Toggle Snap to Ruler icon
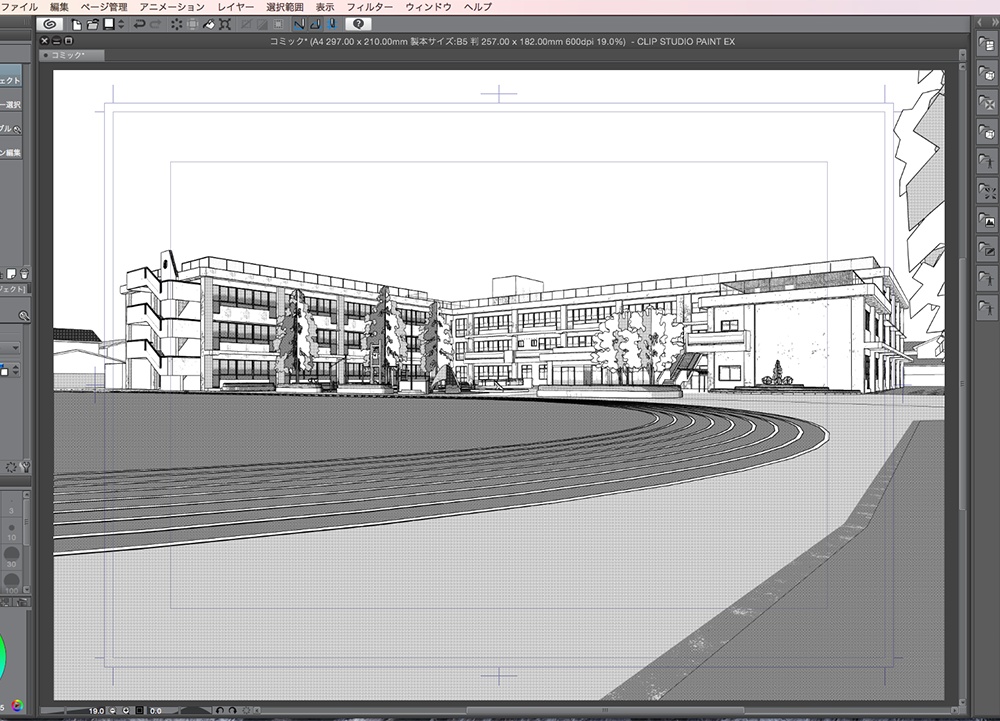Image resolution: width=1000 pixels, height=721 pixels. point(298,24)
